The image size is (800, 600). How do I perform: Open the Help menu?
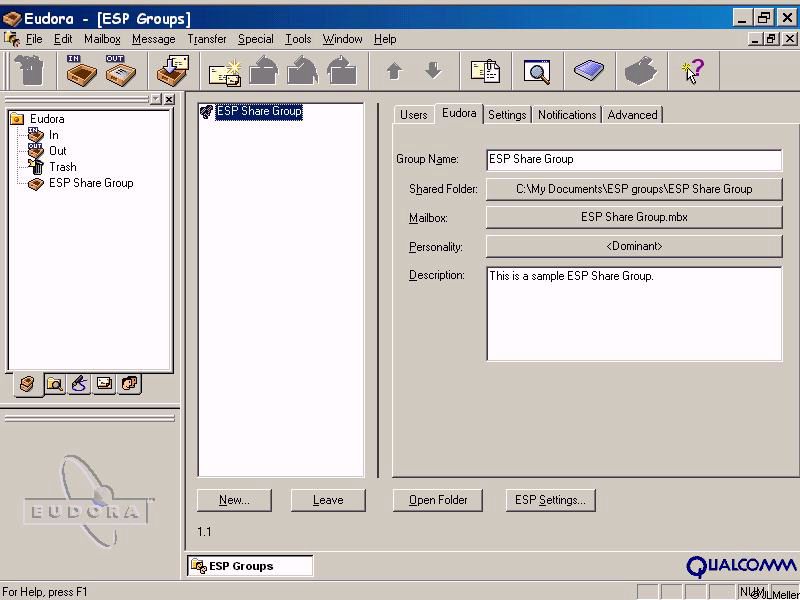pyautogui.click(x=385, y=39)
